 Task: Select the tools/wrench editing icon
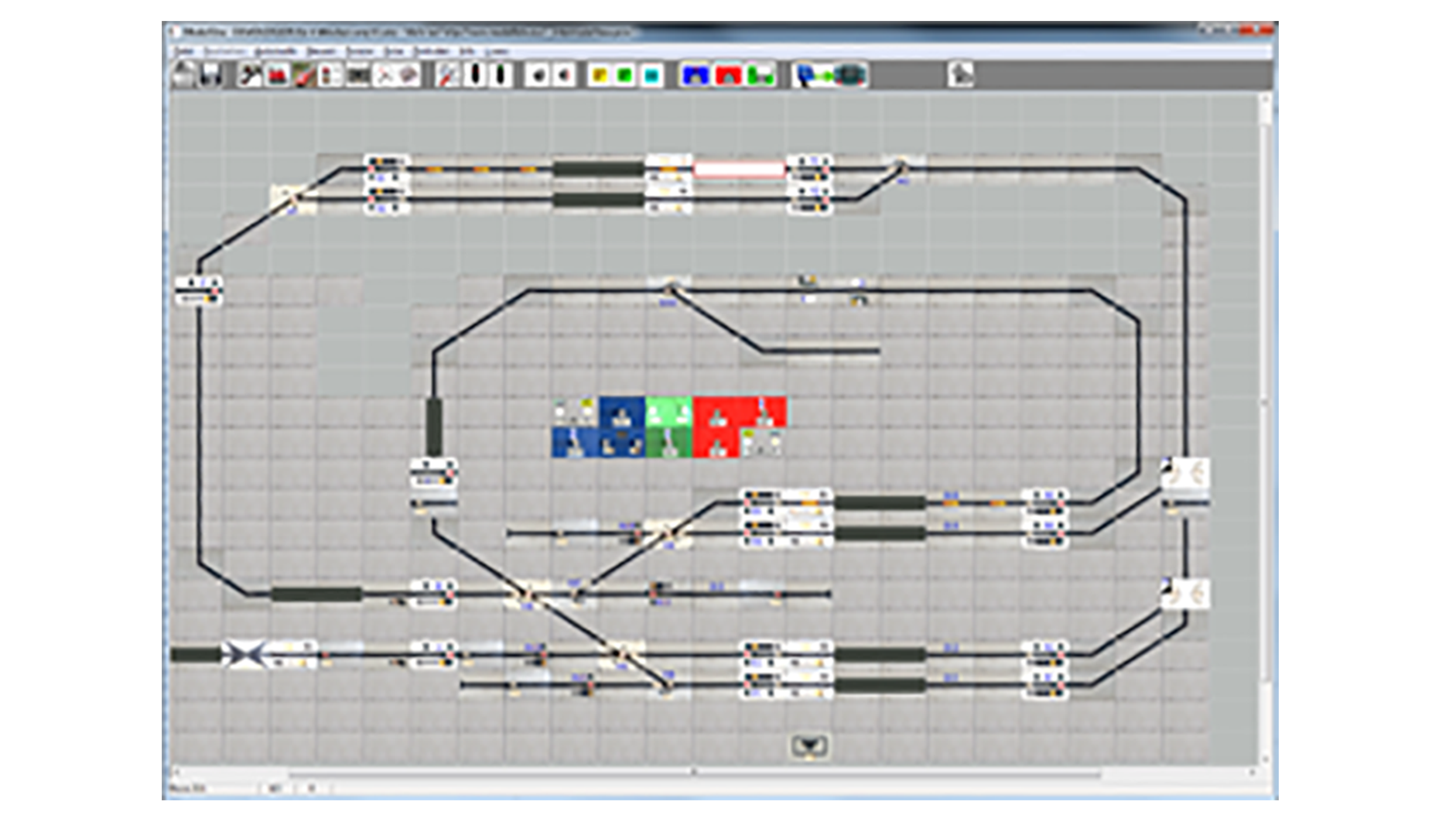coord(249,75)
